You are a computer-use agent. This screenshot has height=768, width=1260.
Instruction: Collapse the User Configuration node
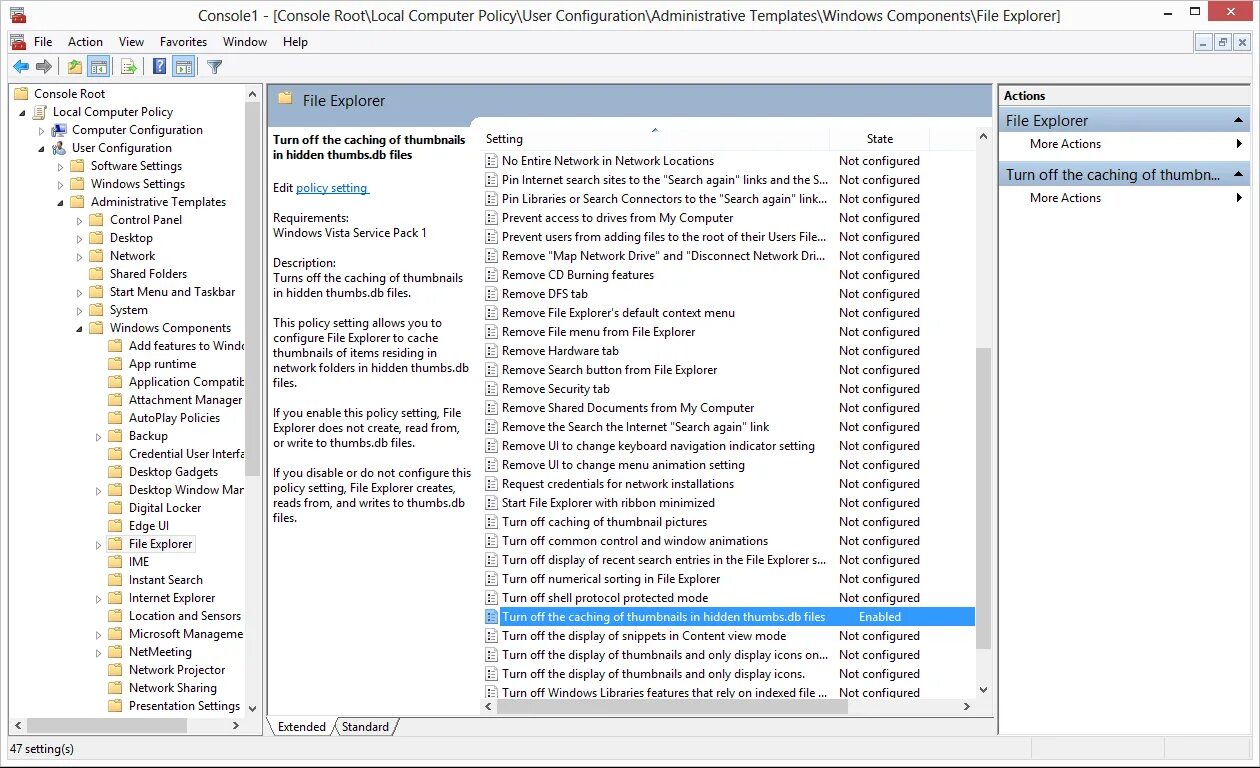click(41, 149)
